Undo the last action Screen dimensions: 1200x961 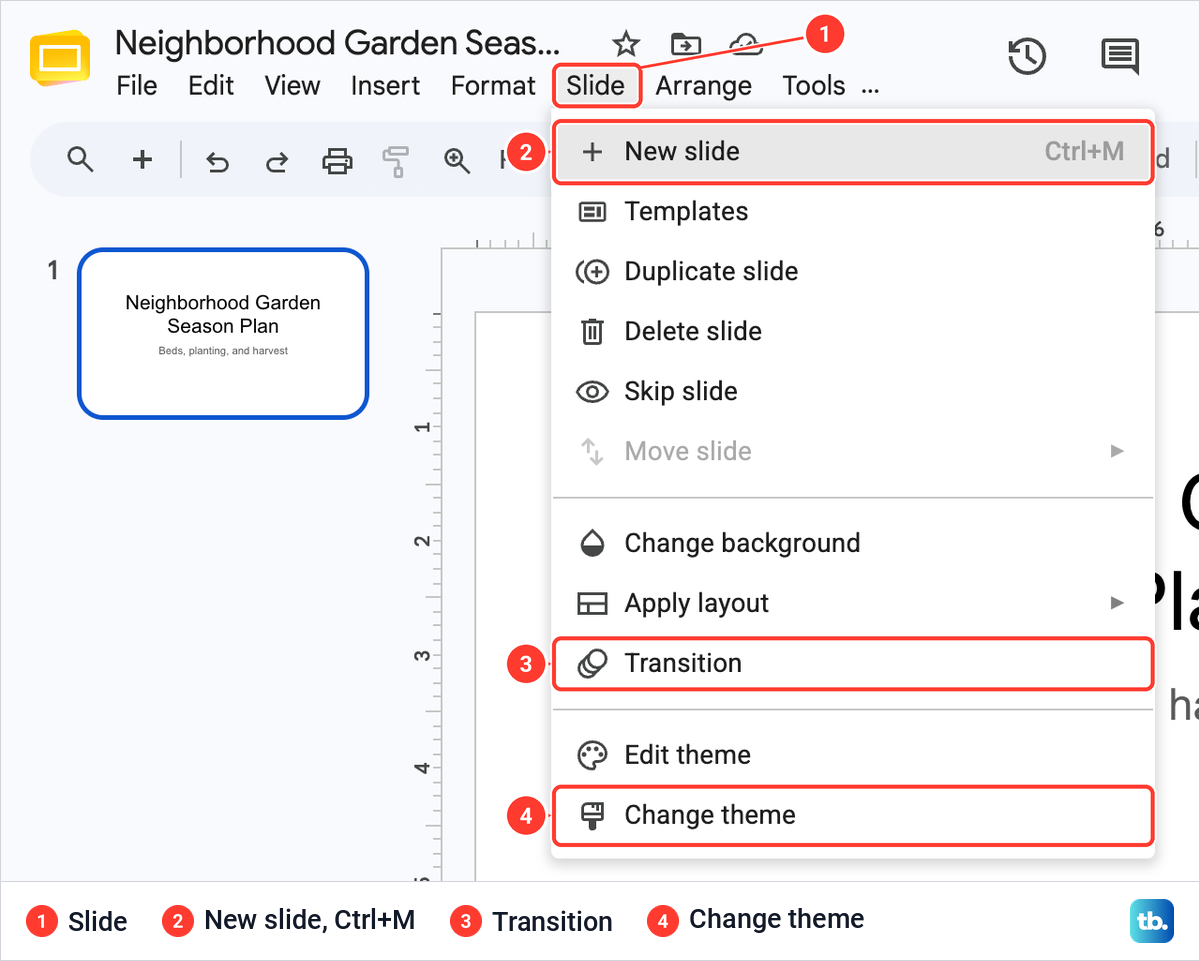(x=217, y=160)
